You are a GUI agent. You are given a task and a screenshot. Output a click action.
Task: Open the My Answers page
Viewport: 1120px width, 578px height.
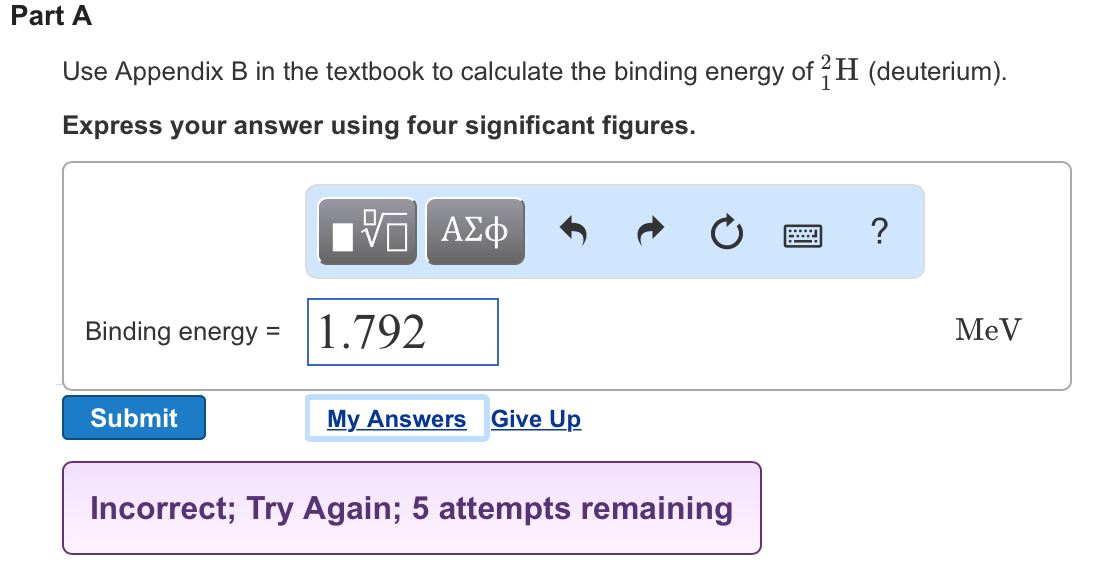coord(396,418)
